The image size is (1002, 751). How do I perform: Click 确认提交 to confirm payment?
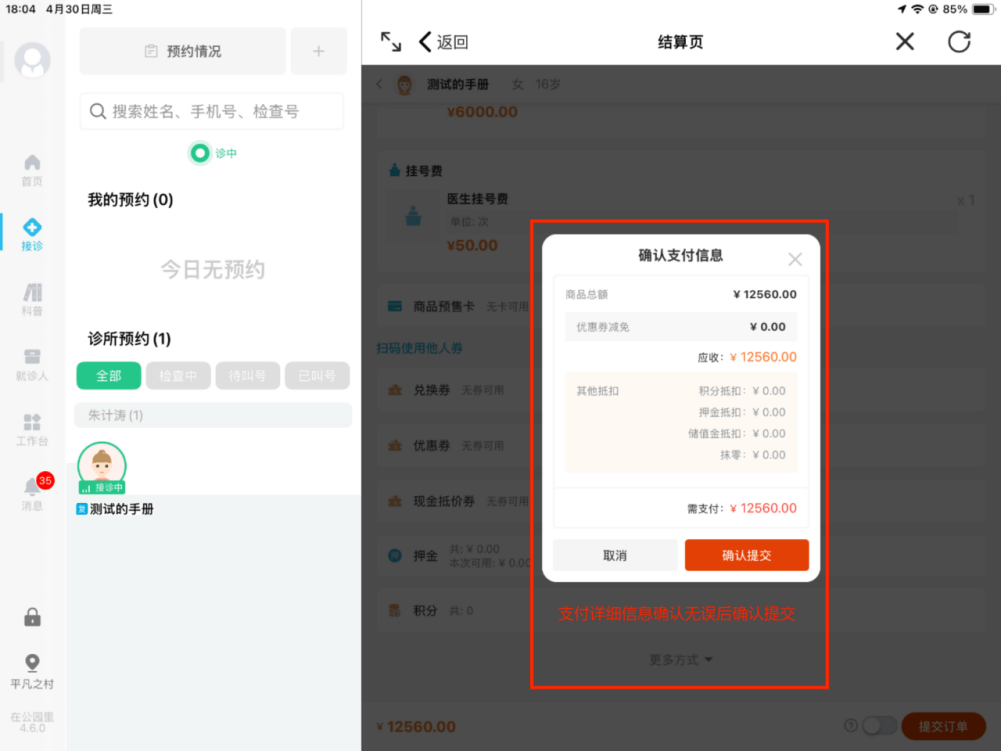[746, 555]
